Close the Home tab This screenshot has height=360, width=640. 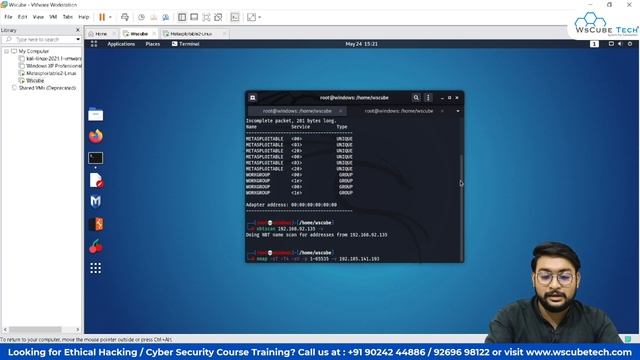pyautogui.click(x=114, y=34)
